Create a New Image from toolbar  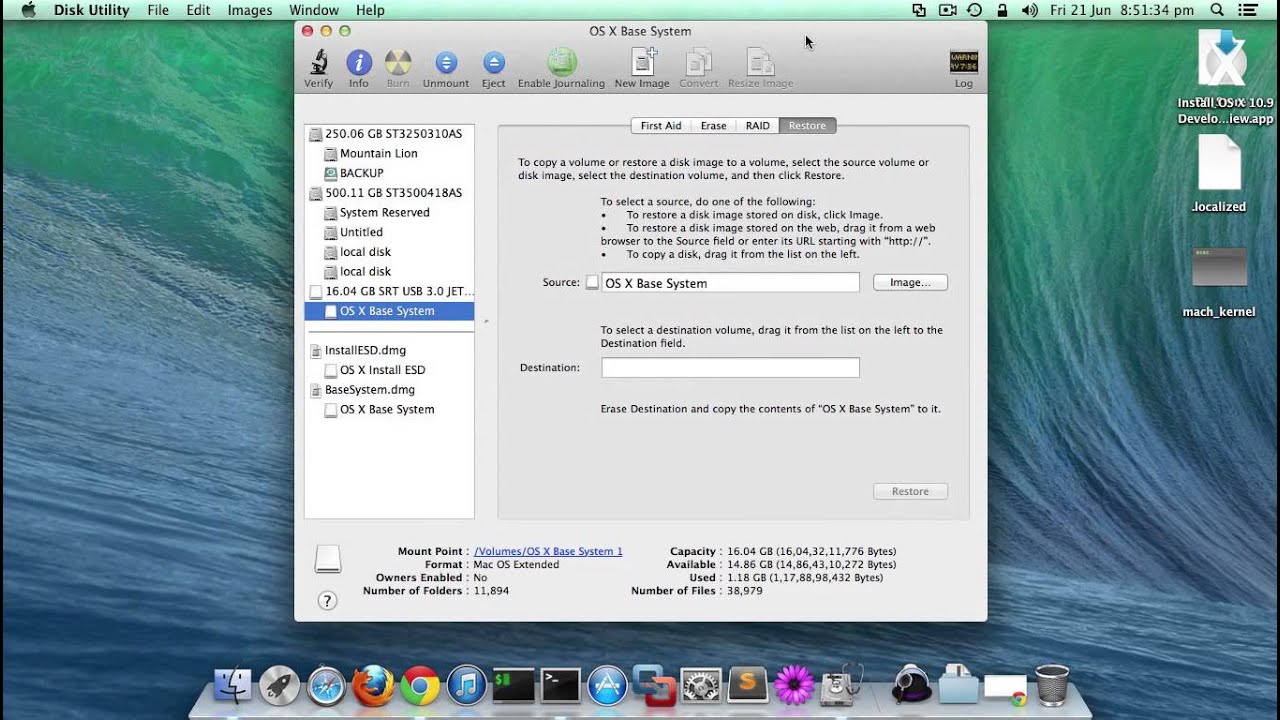[x=642, y=63]
